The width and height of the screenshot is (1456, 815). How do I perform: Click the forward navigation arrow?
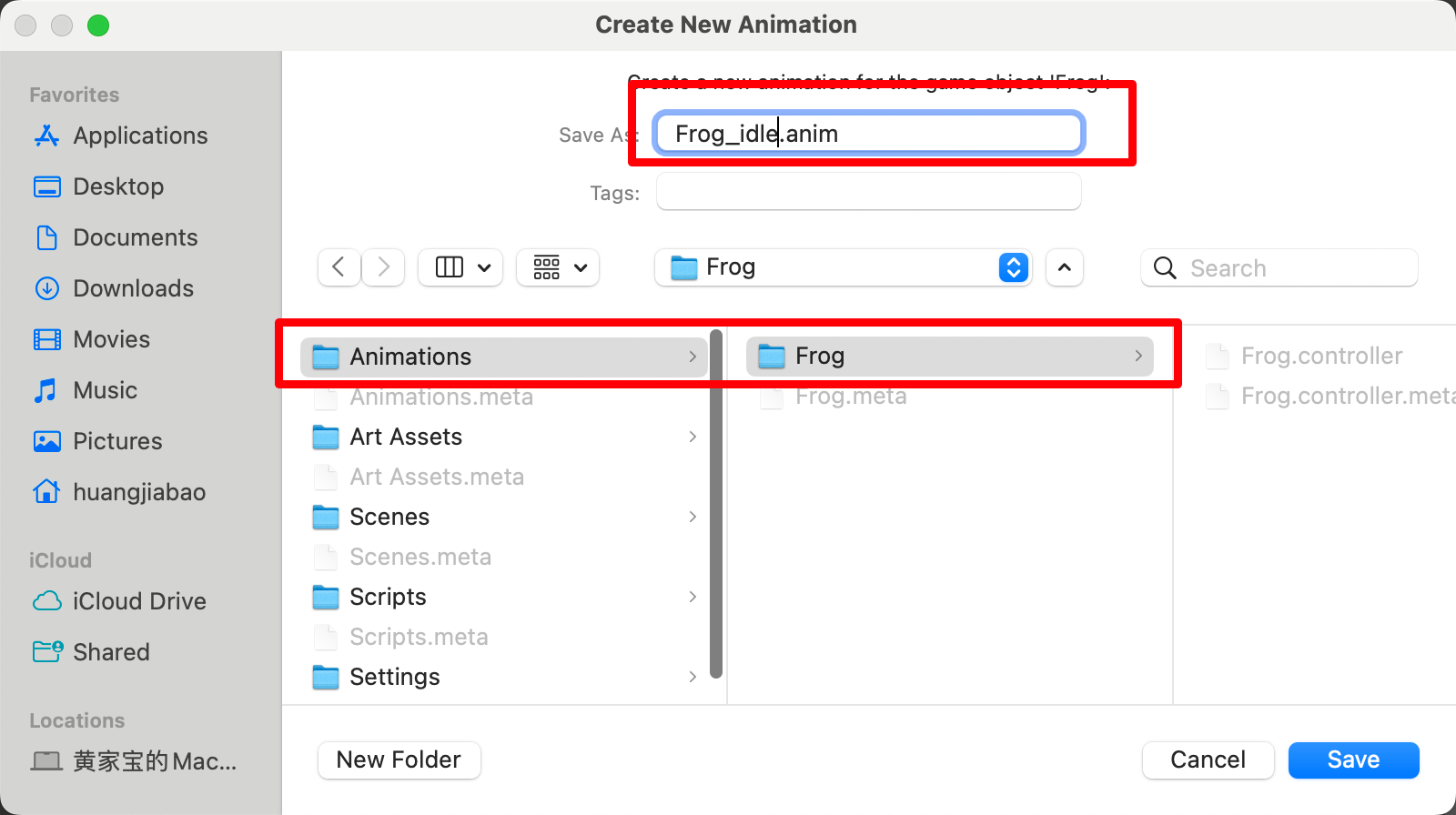[383, 267]
